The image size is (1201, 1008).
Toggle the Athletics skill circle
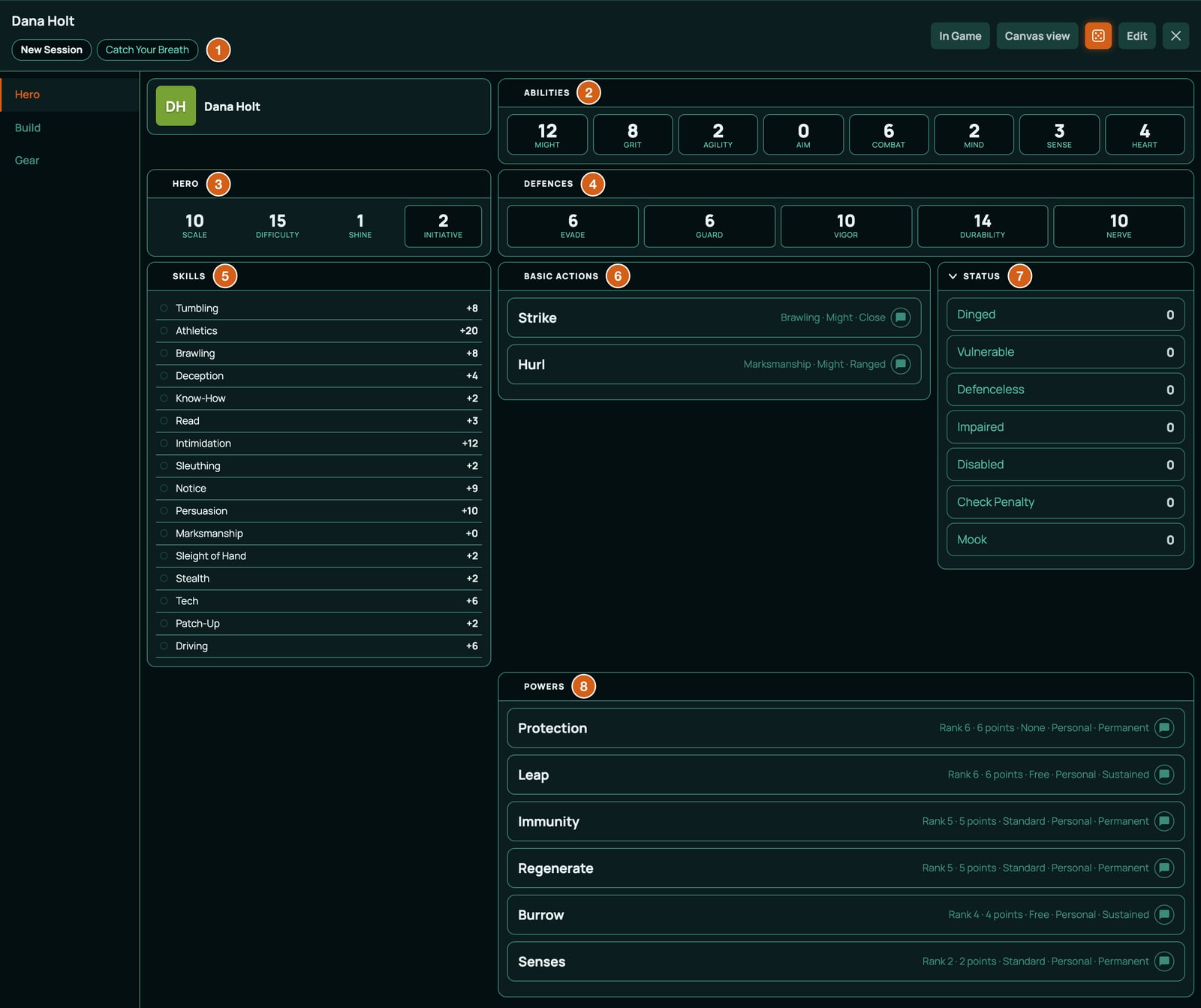tap(164, 331)
